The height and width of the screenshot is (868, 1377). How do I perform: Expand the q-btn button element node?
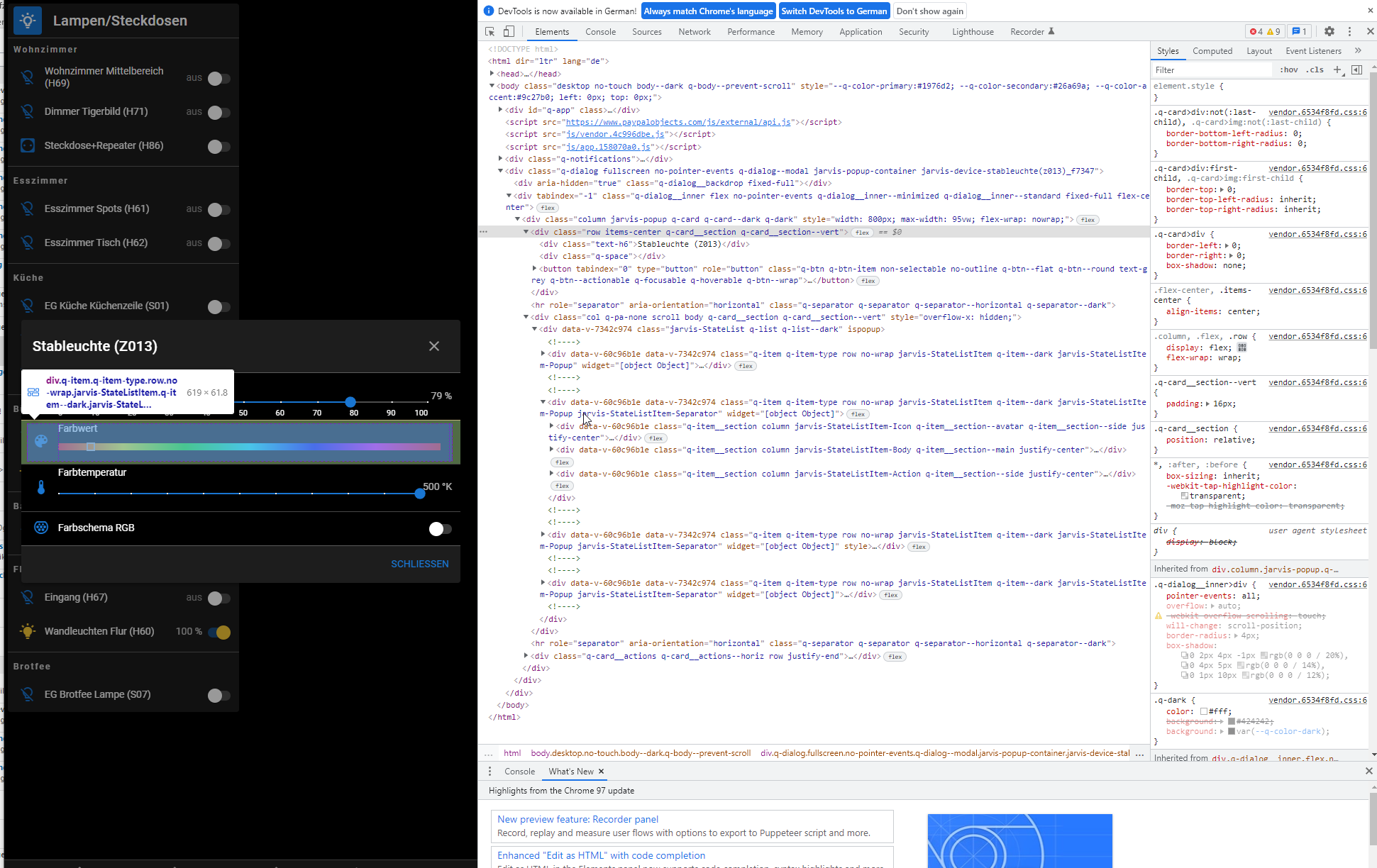pos(534,269)
